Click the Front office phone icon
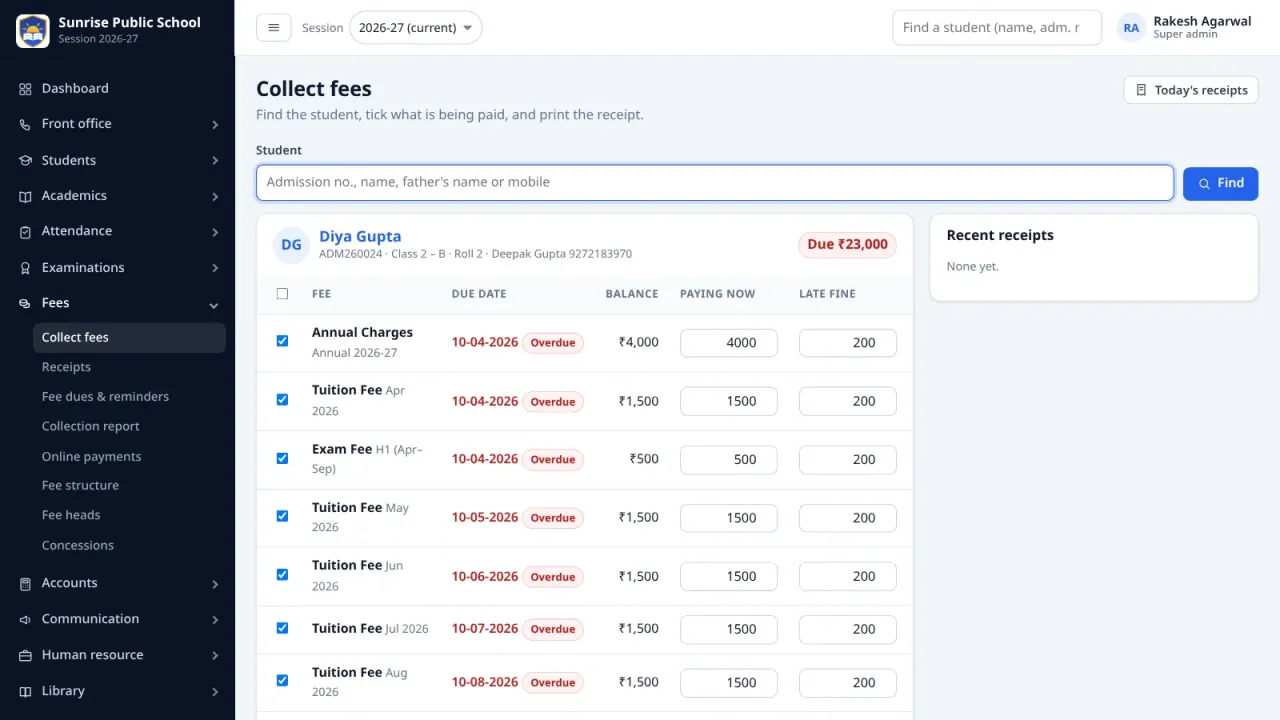1280x720 pixels. tap(25, 124)
